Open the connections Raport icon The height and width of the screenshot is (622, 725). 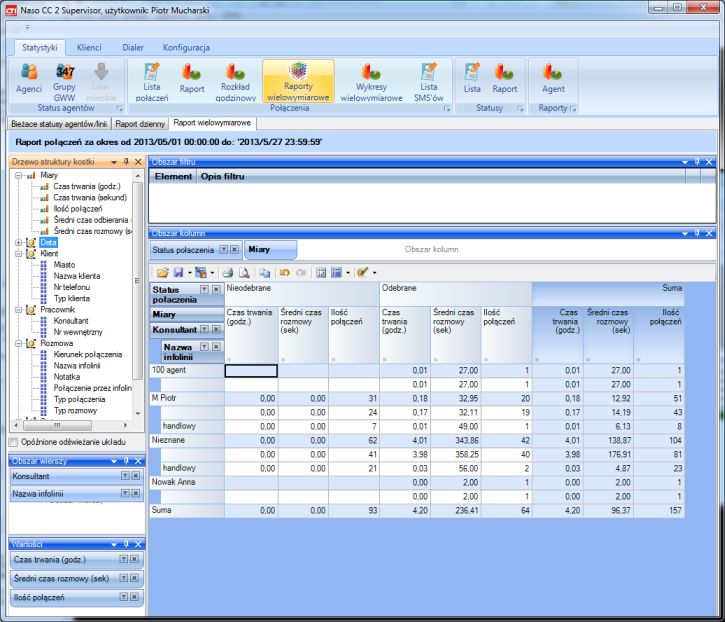coord(191,79)
